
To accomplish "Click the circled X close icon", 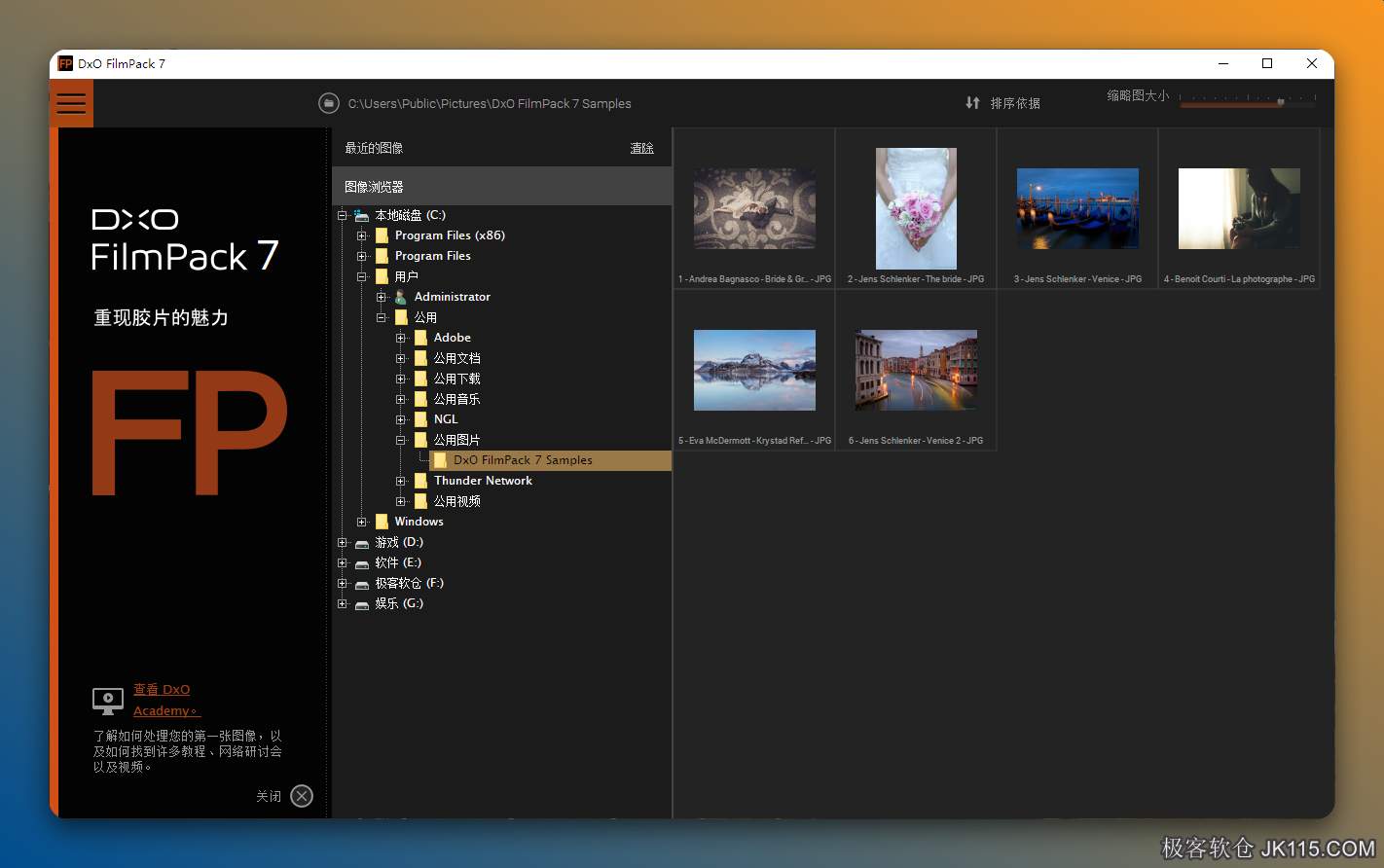I will [302, 796].
